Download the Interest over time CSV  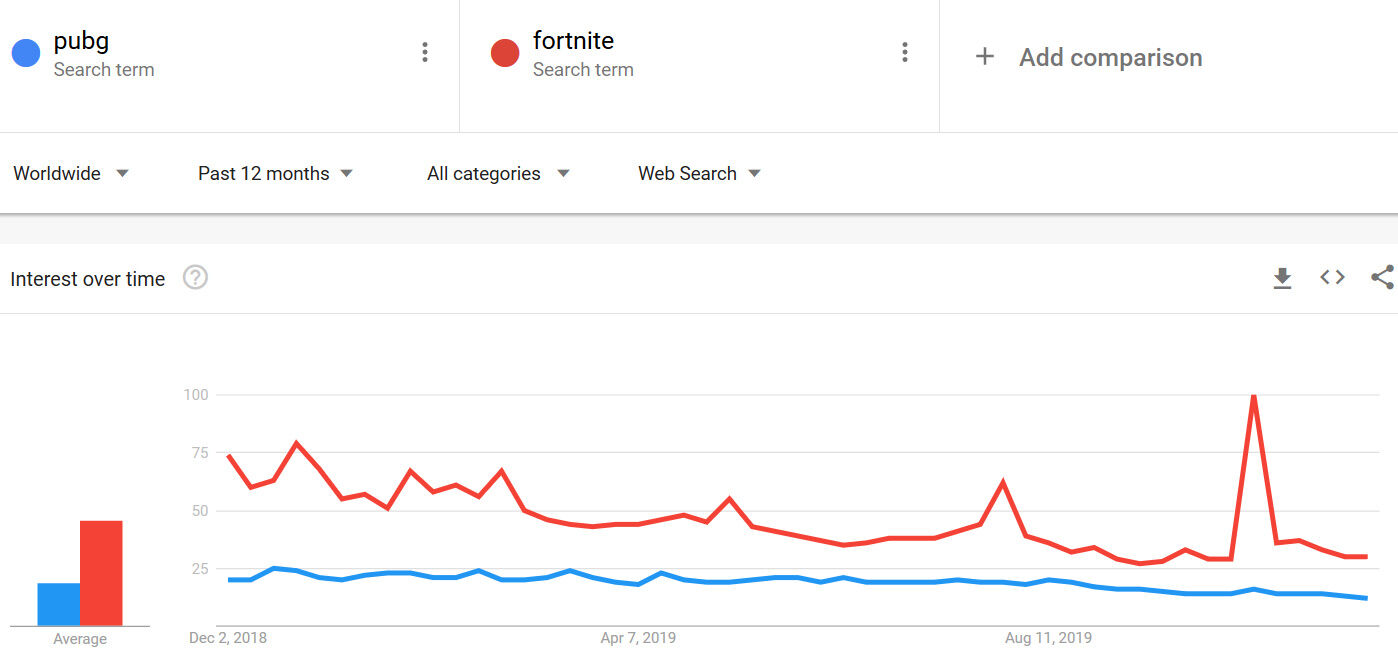pos(1282,279)
